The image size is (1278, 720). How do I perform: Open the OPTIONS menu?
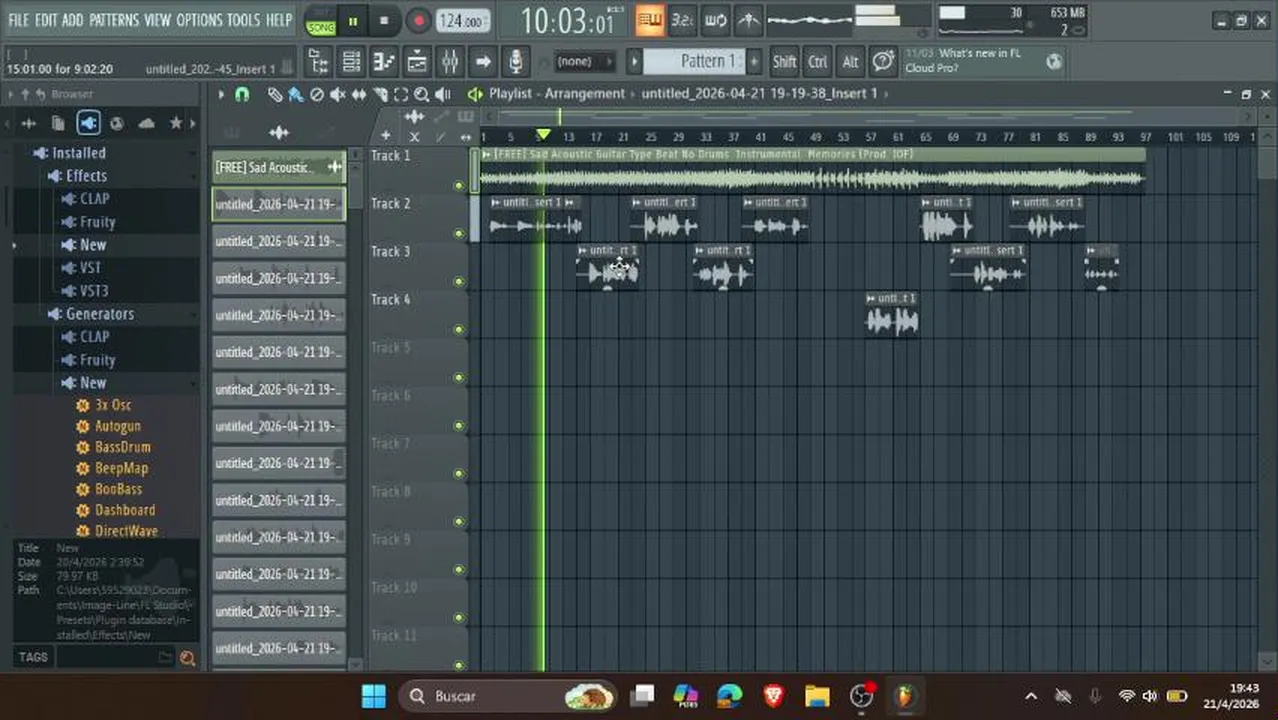pyautogui.click(x=199, y=20)
